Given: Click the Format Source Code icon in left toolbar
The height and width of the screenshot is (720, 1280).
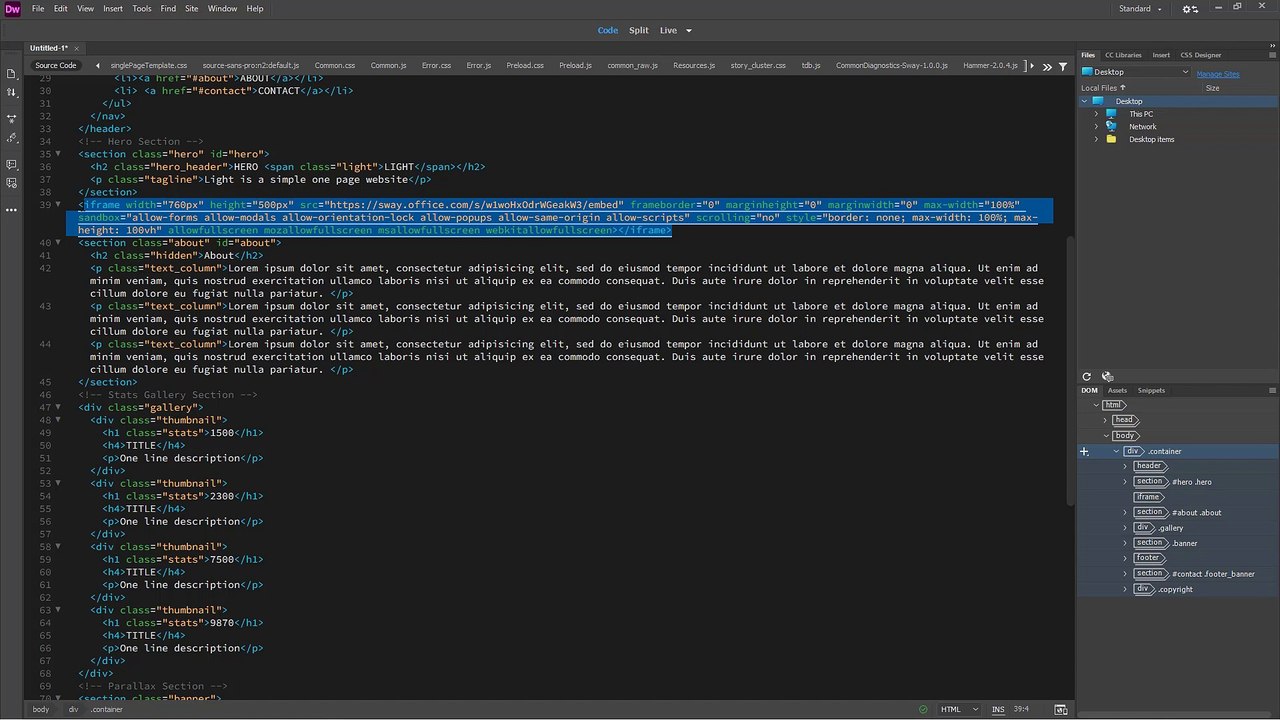Looking at the screenshot, I should pyautogui.click(x=12, y=138).
